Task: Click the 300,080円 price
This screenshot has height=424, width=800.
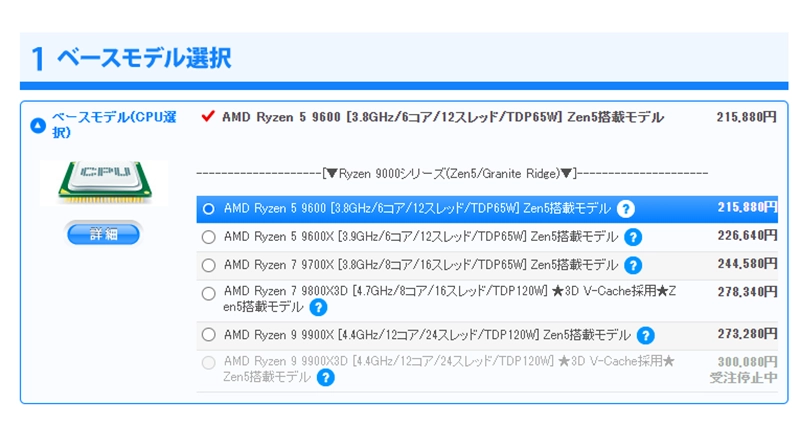Action: pyautogui.click(x=747, y=362)
